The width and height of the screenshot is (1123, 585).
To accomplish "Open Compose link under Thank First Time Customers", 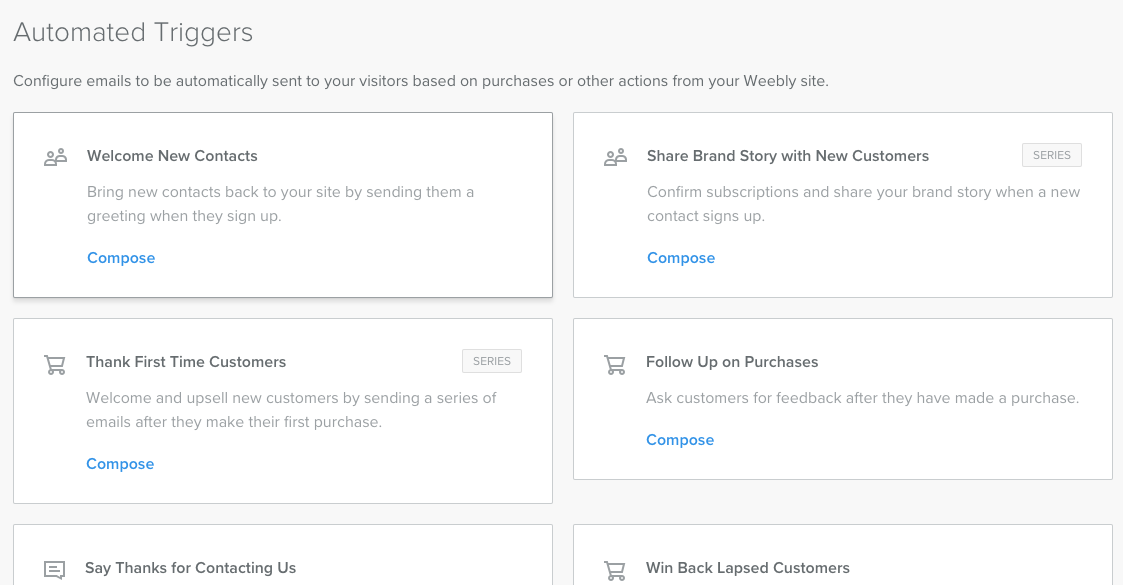I will pos(120,464).
